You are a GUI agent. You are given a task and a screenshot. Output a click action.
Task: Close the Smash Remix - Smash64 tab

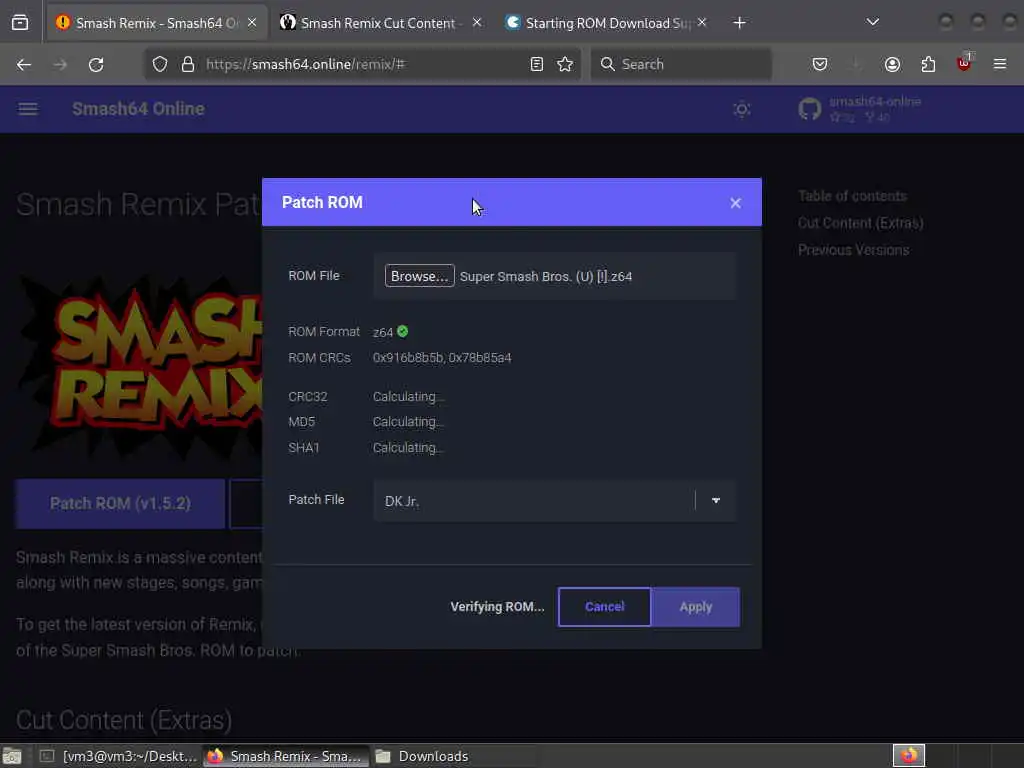(x=252, y=23)
